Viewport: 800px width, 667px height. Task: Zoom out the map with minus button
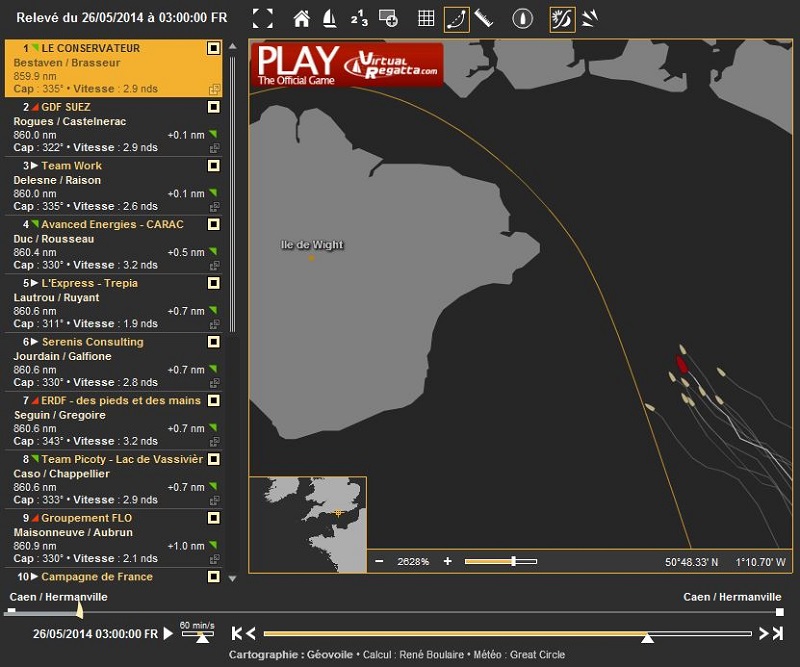pos(379,561)
